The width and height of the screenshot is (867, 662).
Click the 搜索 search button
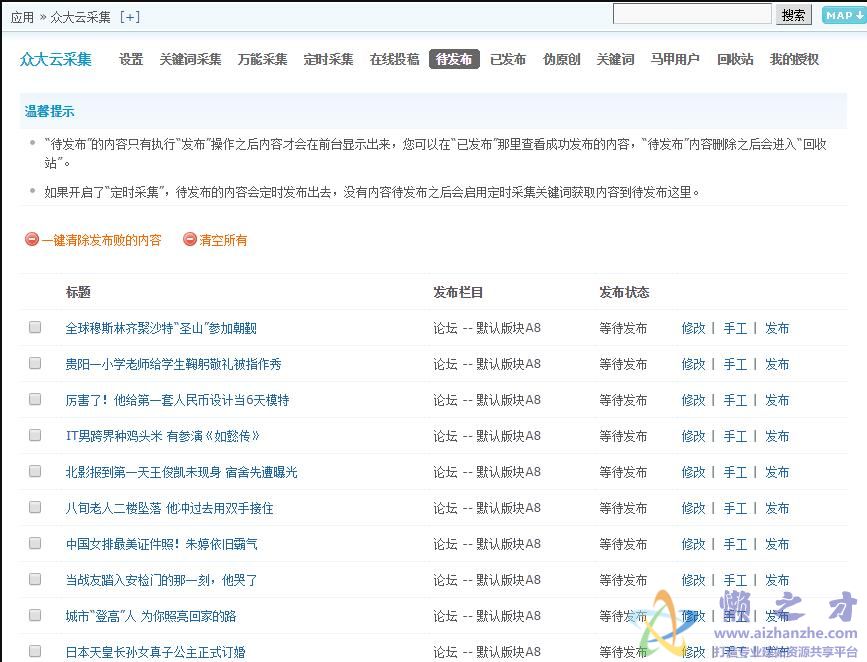(793, 15)
